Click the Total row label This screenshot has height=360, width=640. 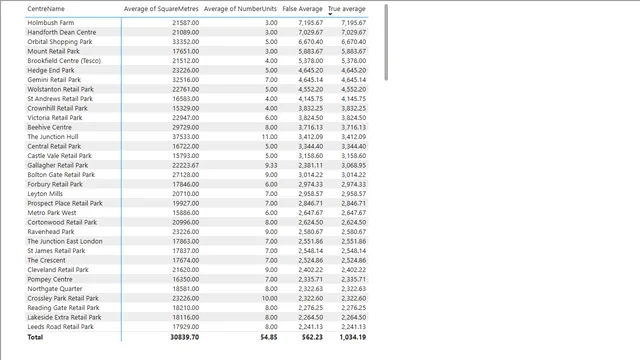(35, 337)
